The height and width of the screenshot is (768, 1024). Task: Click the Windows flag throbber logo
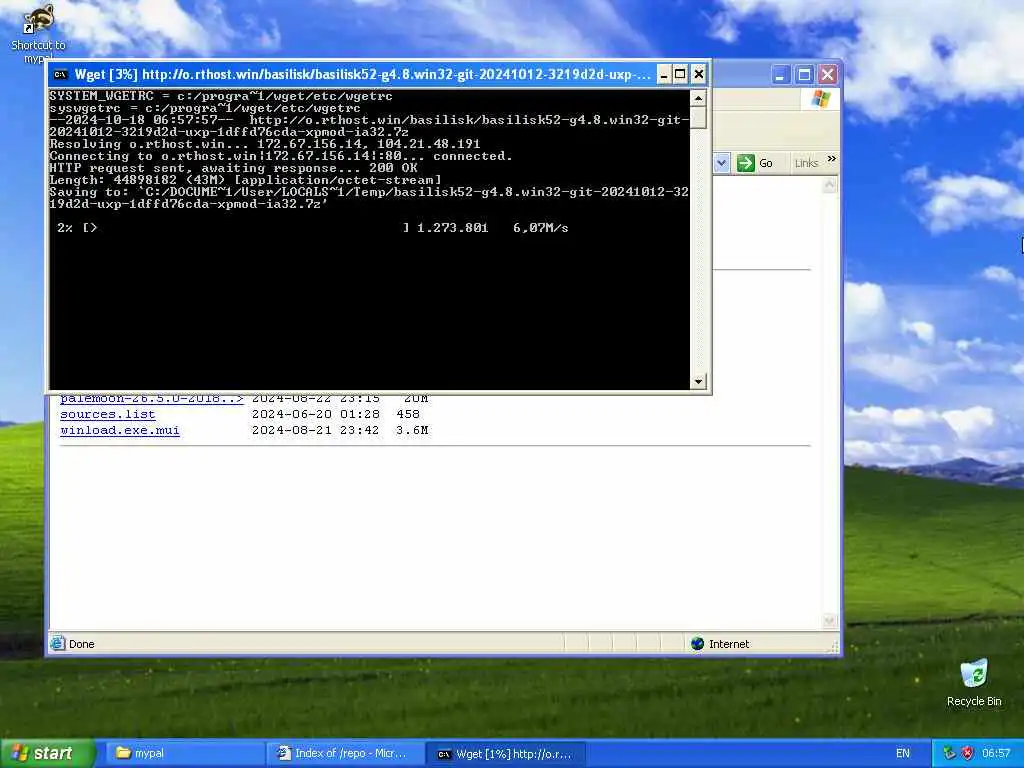click(820, 99)
